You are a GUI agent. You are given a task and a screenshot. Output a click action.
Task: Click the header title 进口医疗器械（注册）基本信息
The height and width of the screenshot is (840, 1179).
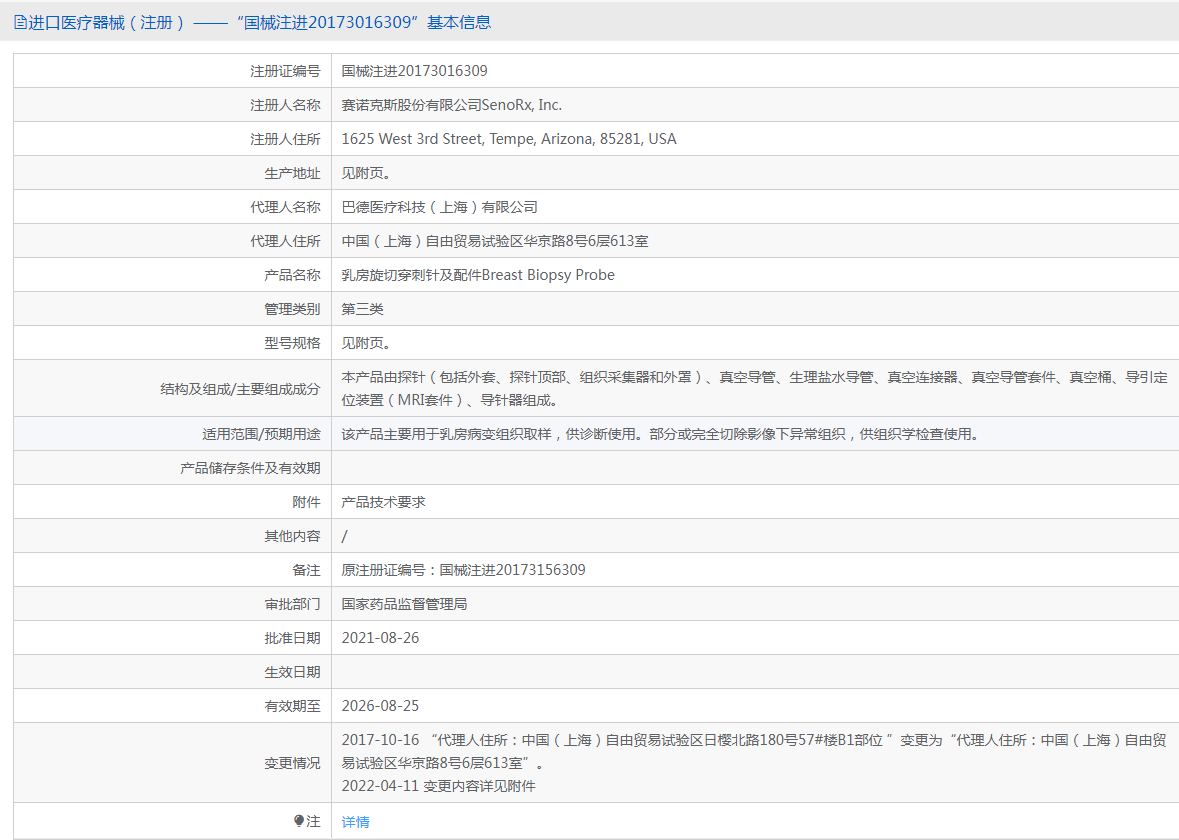[x=259, y=23]
